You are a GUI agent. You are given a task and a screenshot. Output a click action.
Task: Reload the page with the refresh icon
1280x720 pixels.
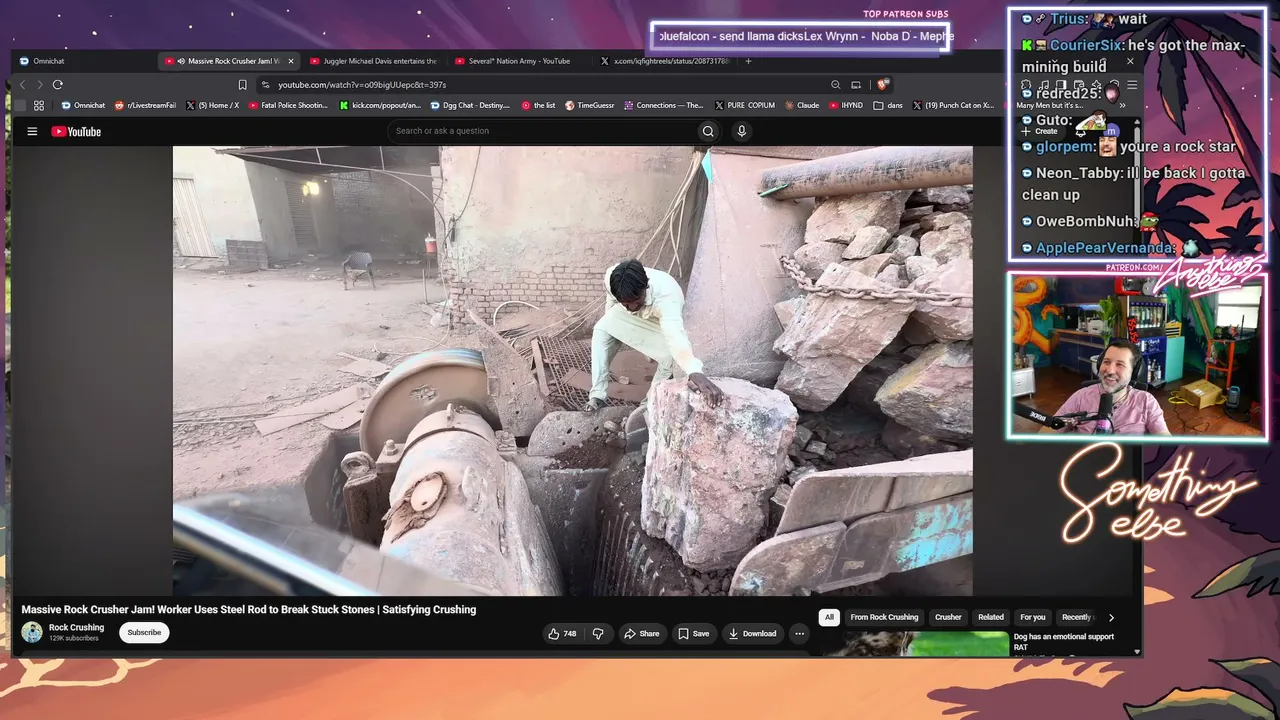point(58,85)
